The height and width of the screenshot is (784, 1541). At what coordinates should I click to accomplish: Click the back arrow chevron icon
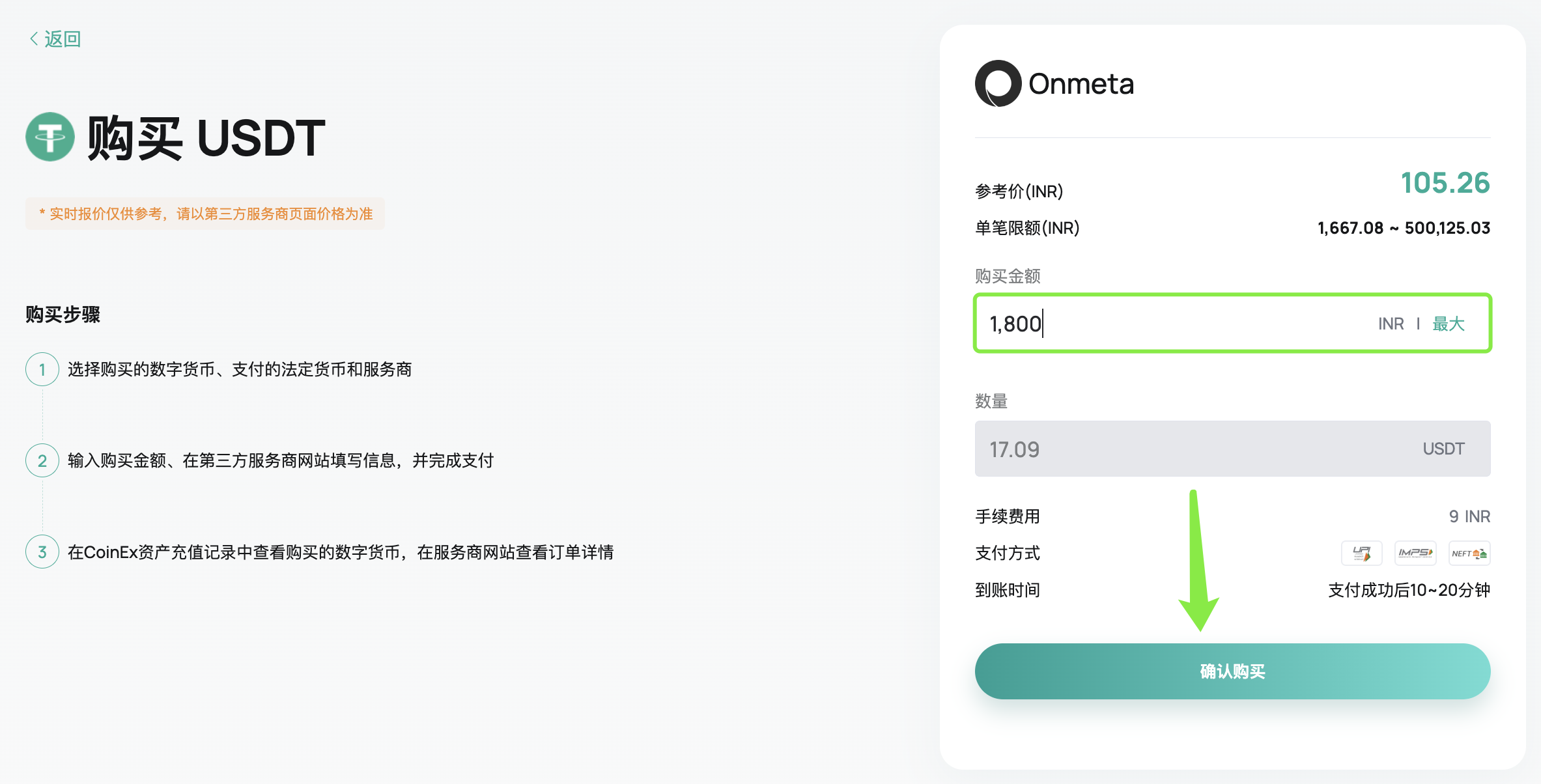[33, 39]
